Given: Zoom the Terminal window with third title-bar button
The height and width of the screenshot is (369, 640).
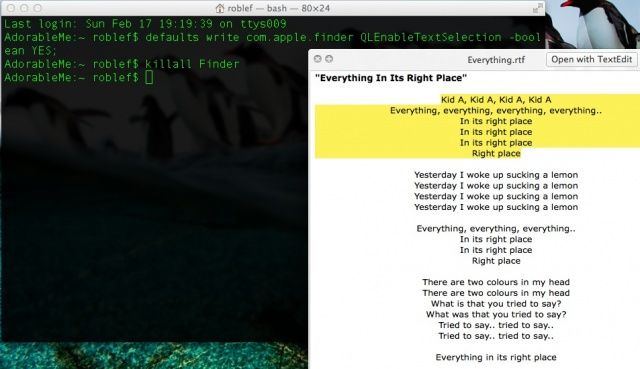Looking at the screenshot, I should (38, 8).
